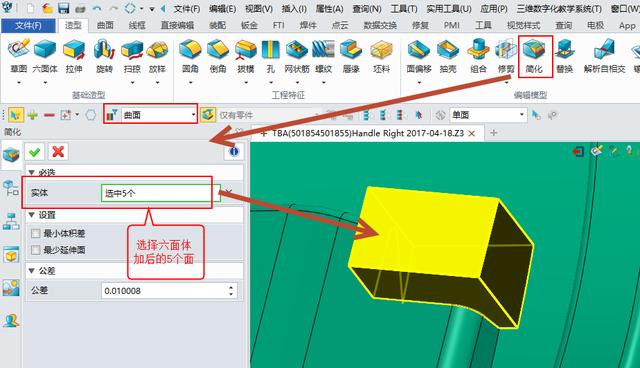Click the red minus remove-selection icon
The width and height of the screenshot is (640, 368).
click(49, 115)
